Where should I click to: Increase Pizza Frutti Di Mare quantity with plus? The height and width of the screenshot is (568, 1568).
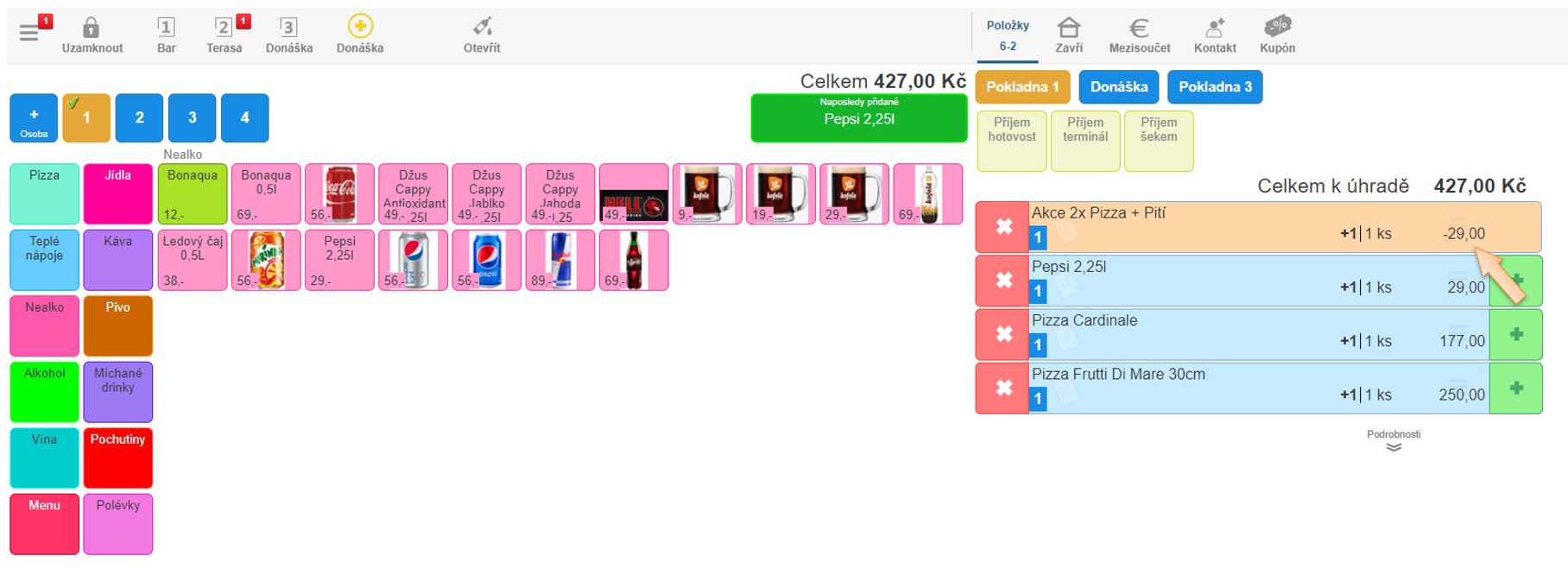[x=1515, y=388]
